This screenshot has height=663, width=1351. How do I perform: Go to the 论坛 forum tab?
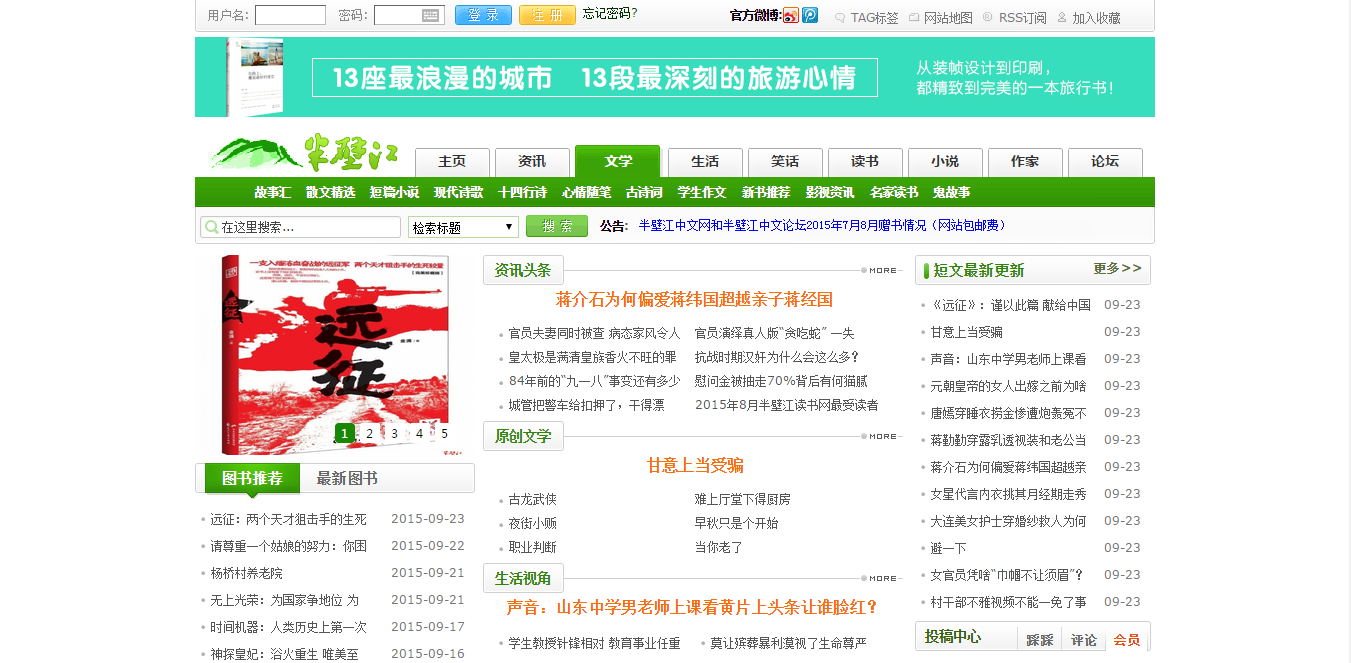1105,162
